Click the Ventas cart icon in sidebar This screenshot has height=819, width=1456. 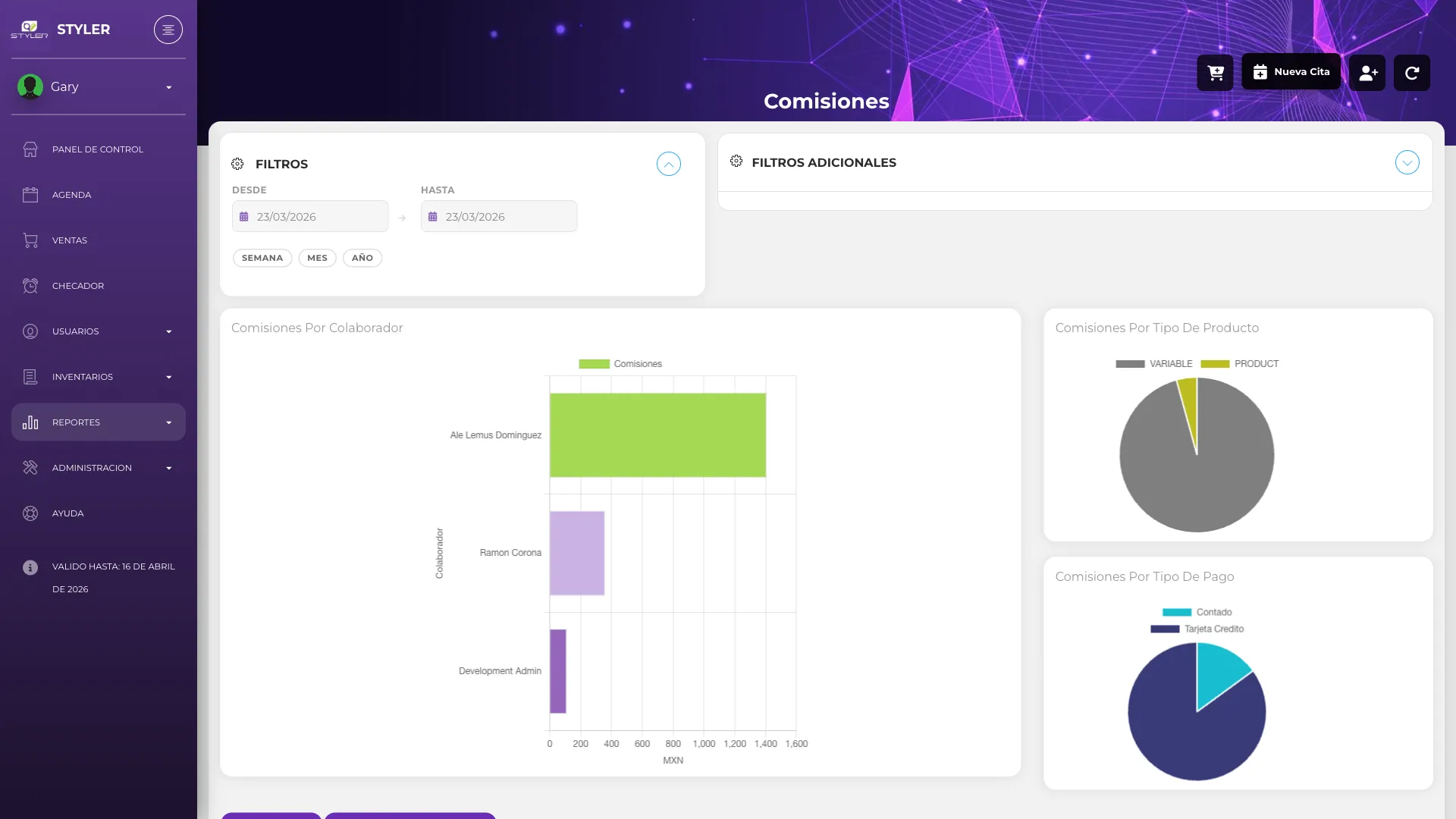pos(30,240)
